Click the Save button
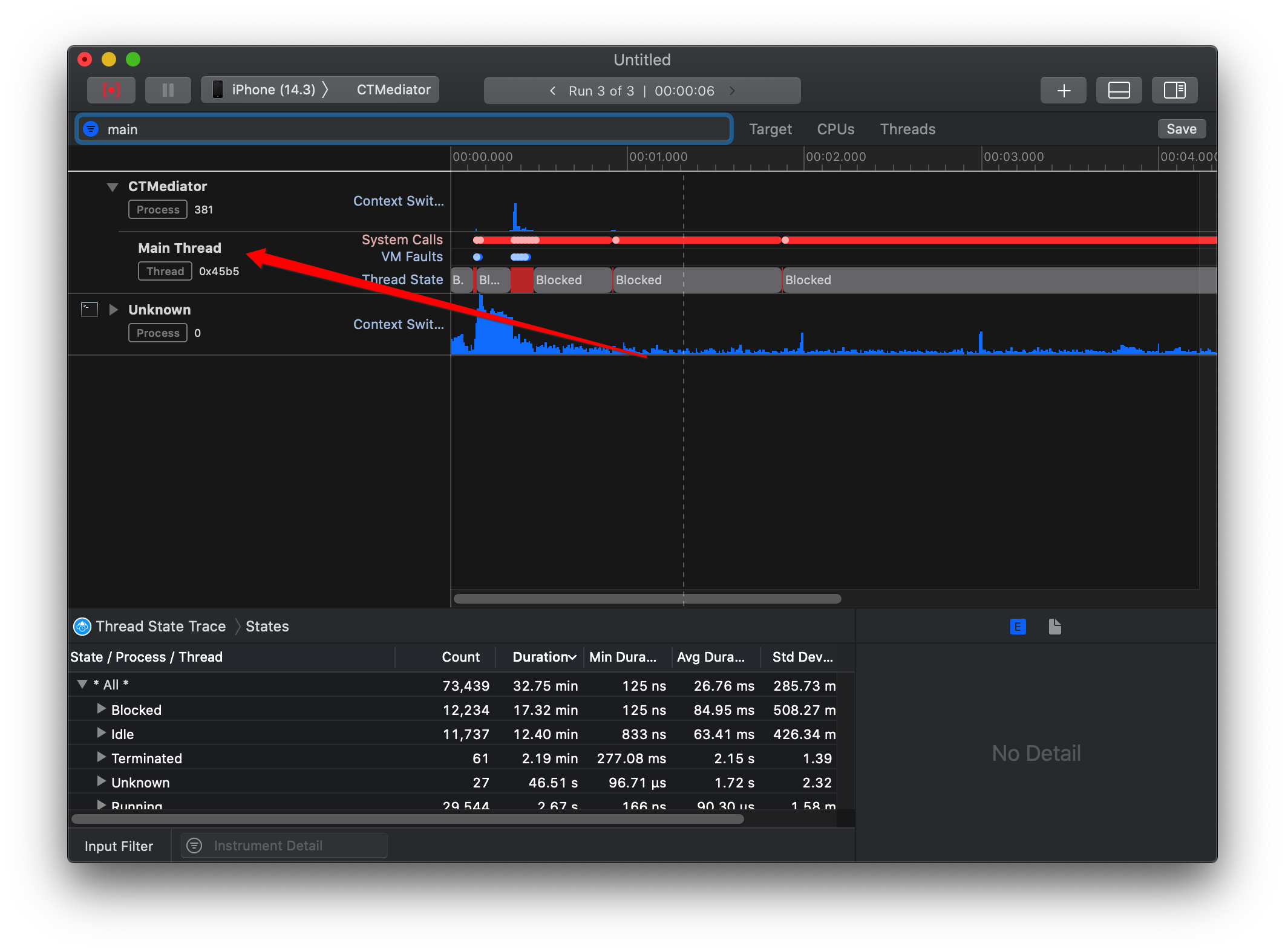The image size is (1285, 952). point(1181,129)
